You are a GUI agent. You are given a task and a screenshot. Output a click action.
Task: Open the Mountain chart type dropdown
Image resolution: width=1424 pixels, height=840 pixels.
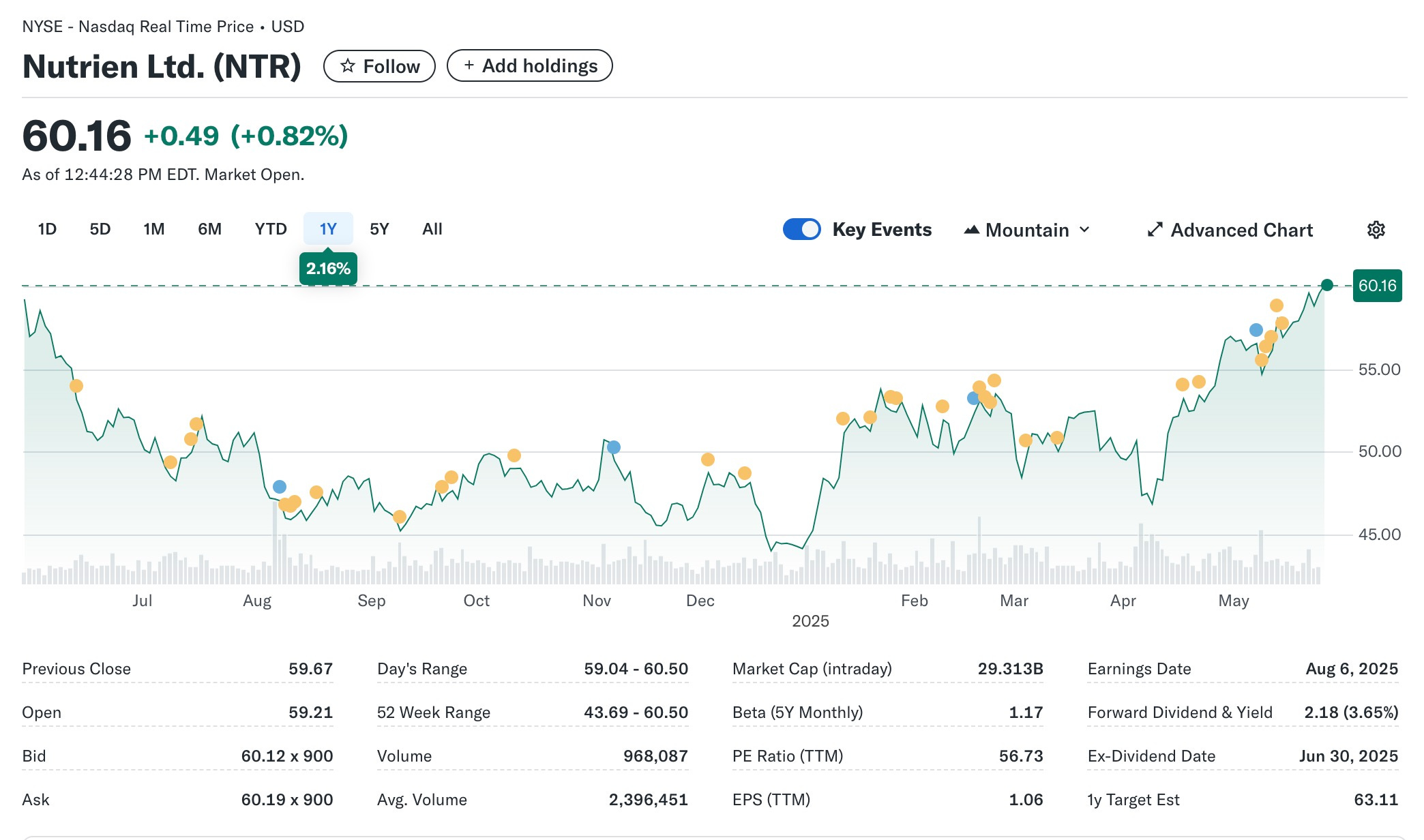tap(1027, 230)
